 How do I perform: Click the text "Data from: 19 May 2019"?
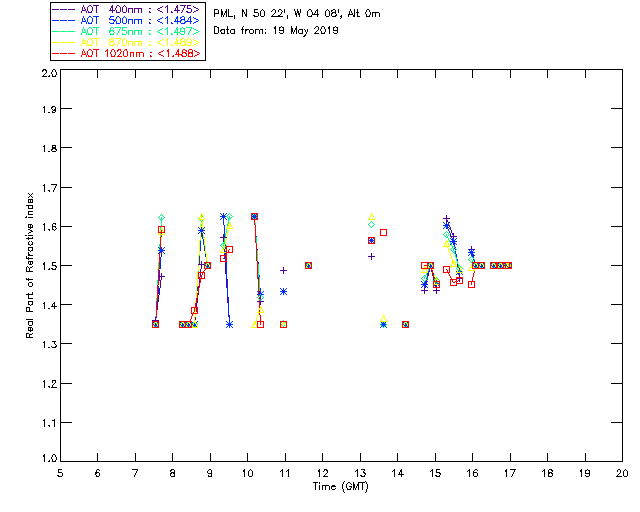pos(276,31)
